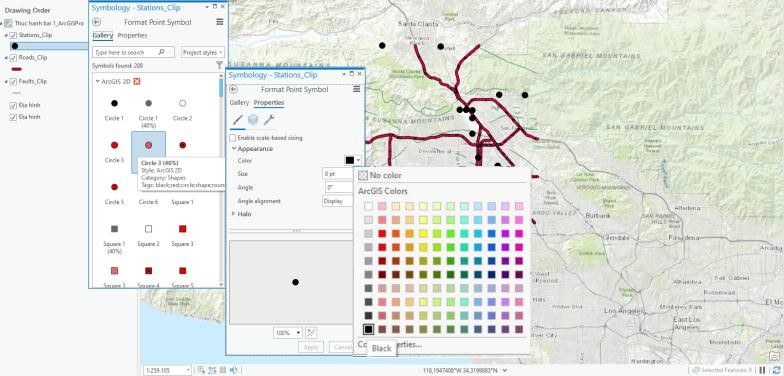Select the white swatch in ArcGIS Colors

[368, 206]
